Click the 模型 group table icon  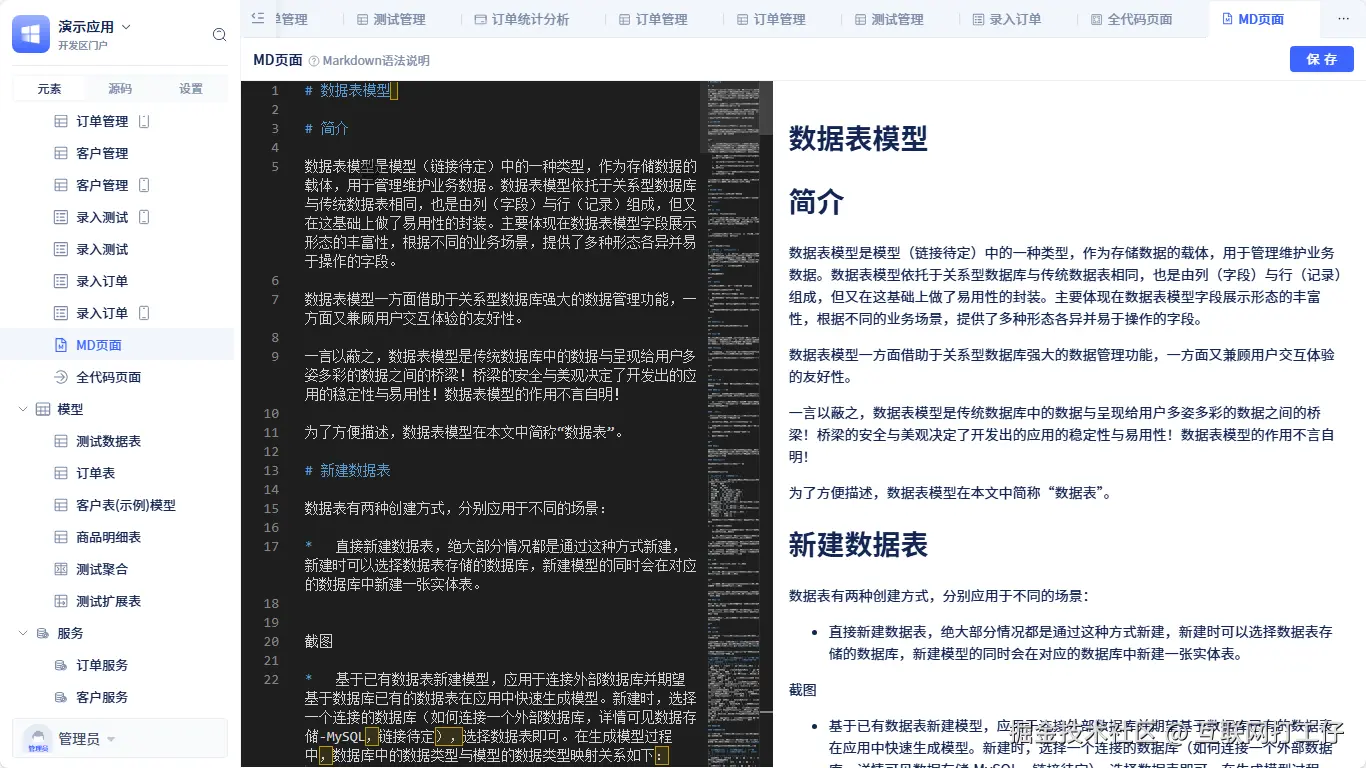(x=43, y=409)
